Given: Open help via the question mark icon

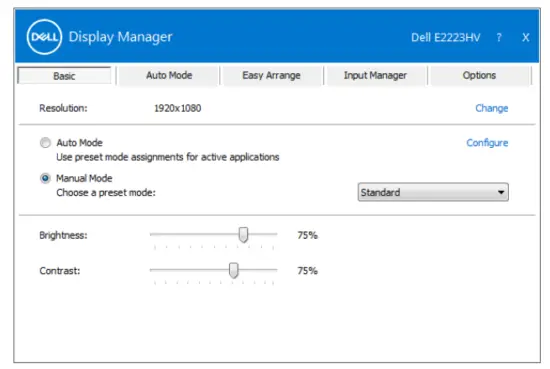Looking at the screenshot, I should click(499, 37).
